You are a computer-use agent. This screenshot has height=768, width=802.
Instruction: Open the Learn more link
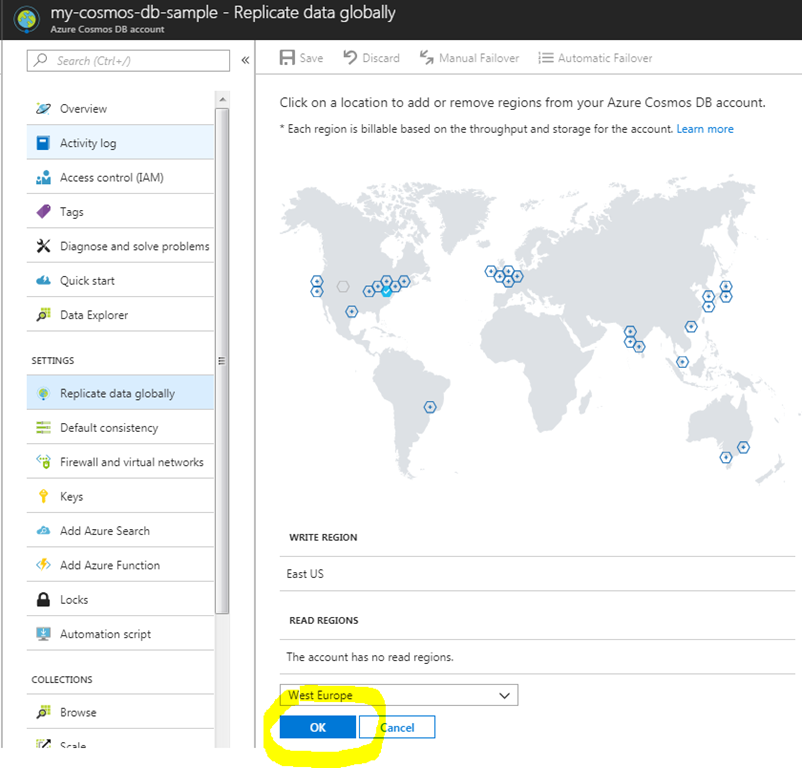point(704,129)
